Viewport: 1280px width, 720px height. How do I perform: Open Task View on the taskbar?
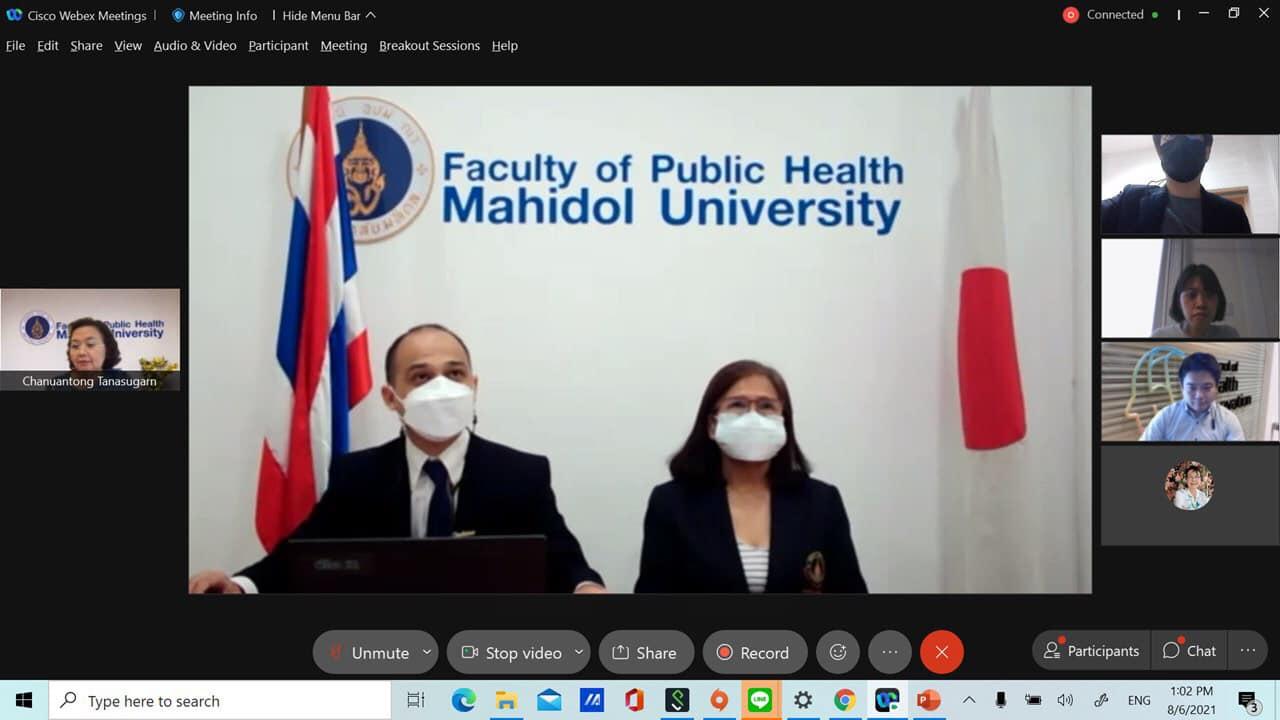point(416,700)
